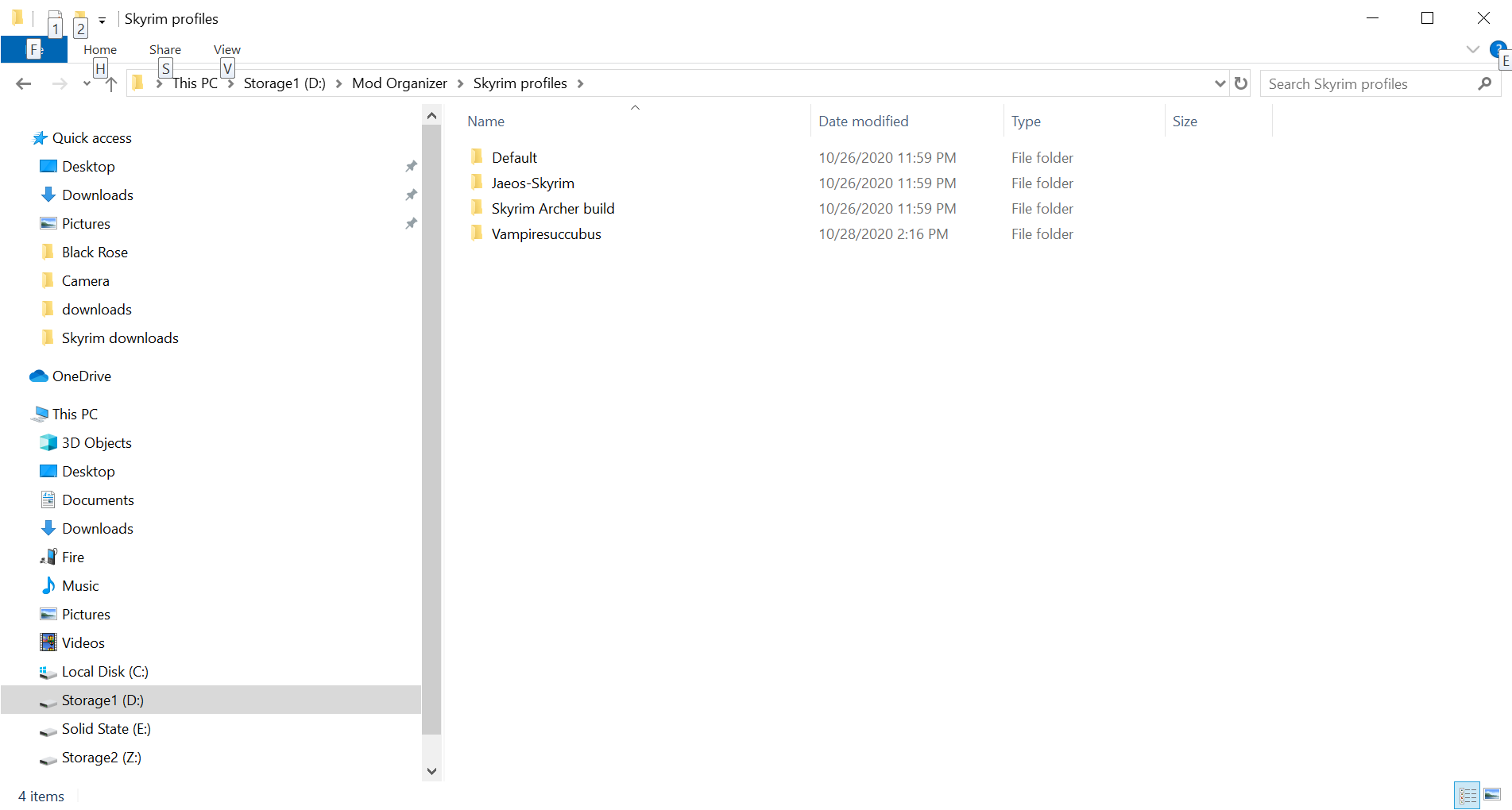
Task: Click OneDrive cloud icon in sidebar
Action: point(39,376)
